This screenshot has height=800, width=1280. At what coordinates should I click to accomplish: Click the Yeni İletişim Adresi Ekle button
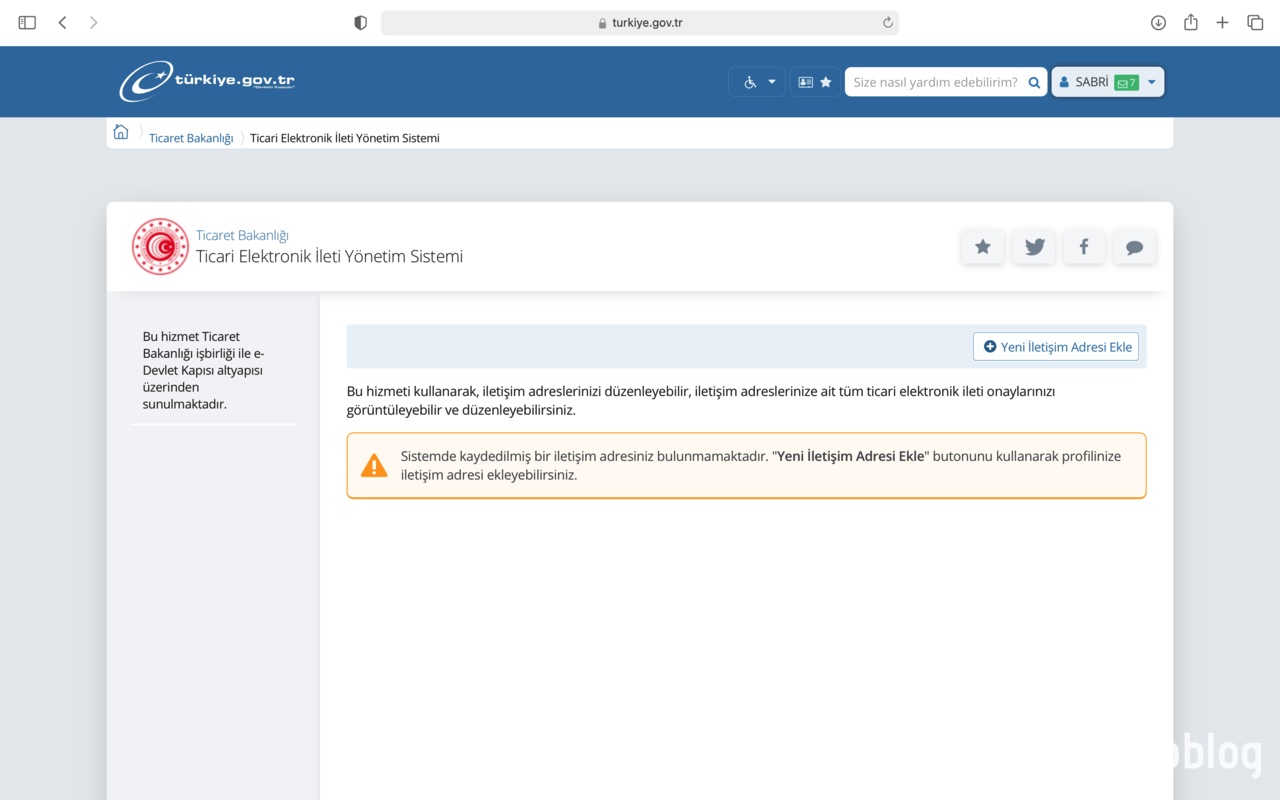1056,346
